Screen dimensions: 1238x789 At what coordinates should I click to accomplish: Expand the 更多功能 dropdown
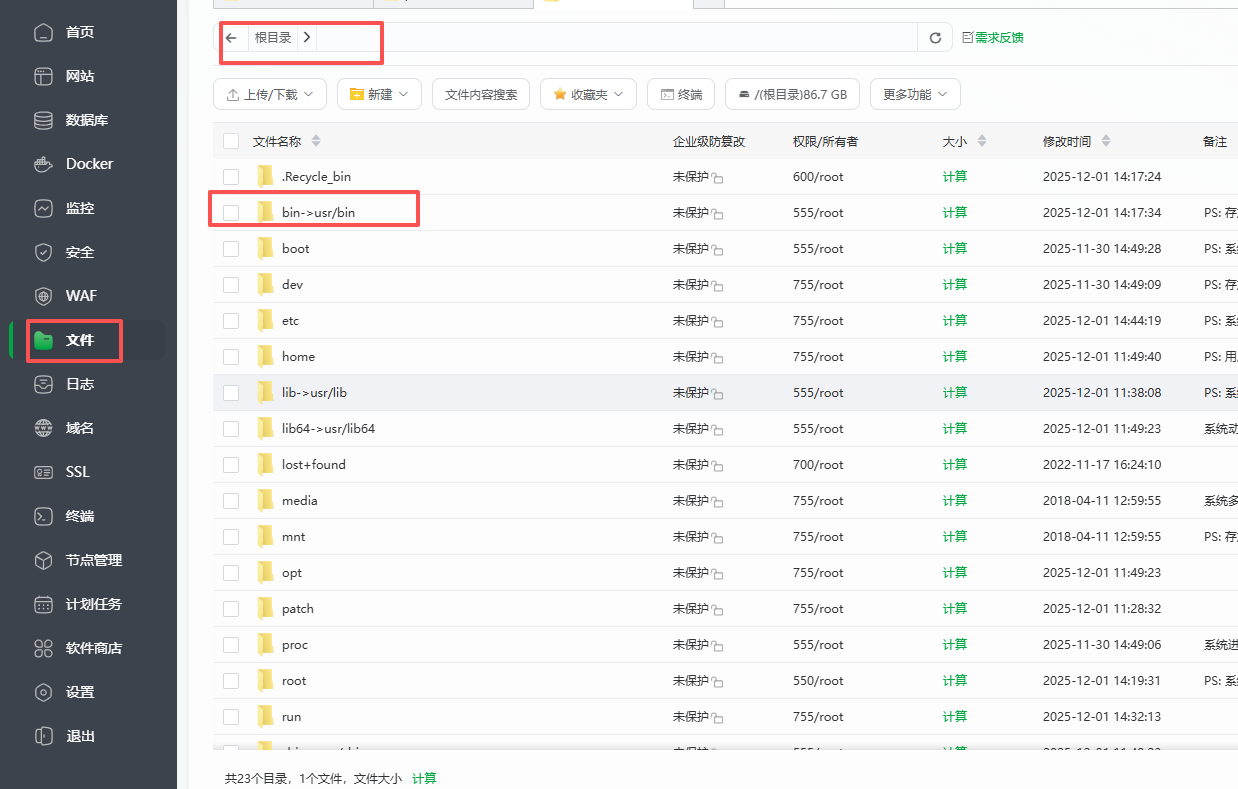click(915, 95)
